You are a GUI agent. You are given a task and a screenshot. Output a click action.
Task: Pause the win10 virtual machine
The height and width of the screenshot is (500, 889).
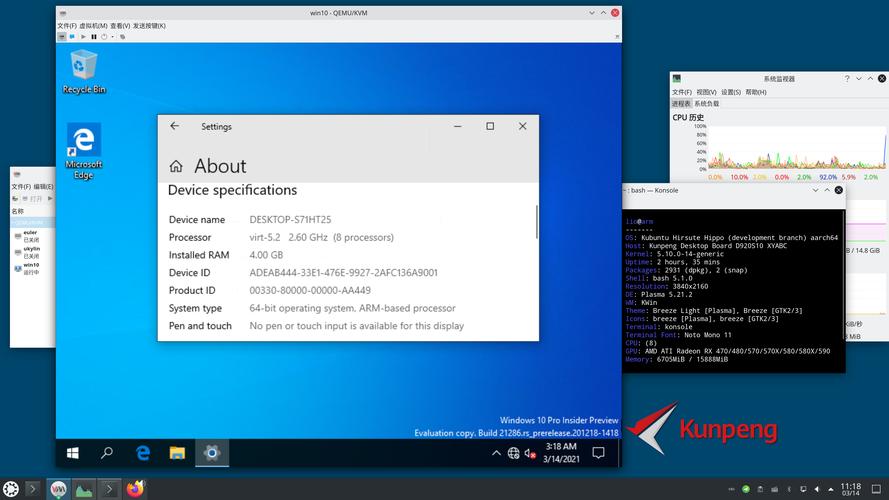tap(94, 37)
